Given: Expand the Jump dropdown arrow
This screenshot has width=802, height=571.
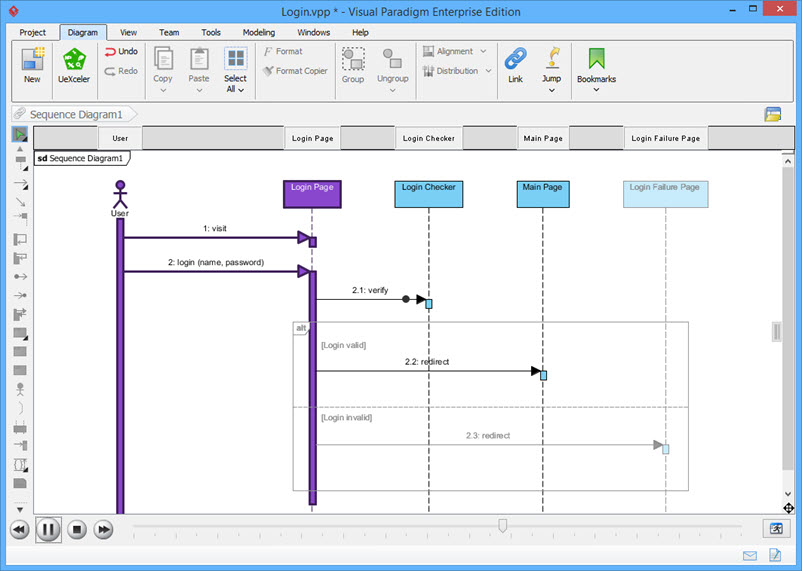Looking at the screenshot, I should click(x=552, y=90).
